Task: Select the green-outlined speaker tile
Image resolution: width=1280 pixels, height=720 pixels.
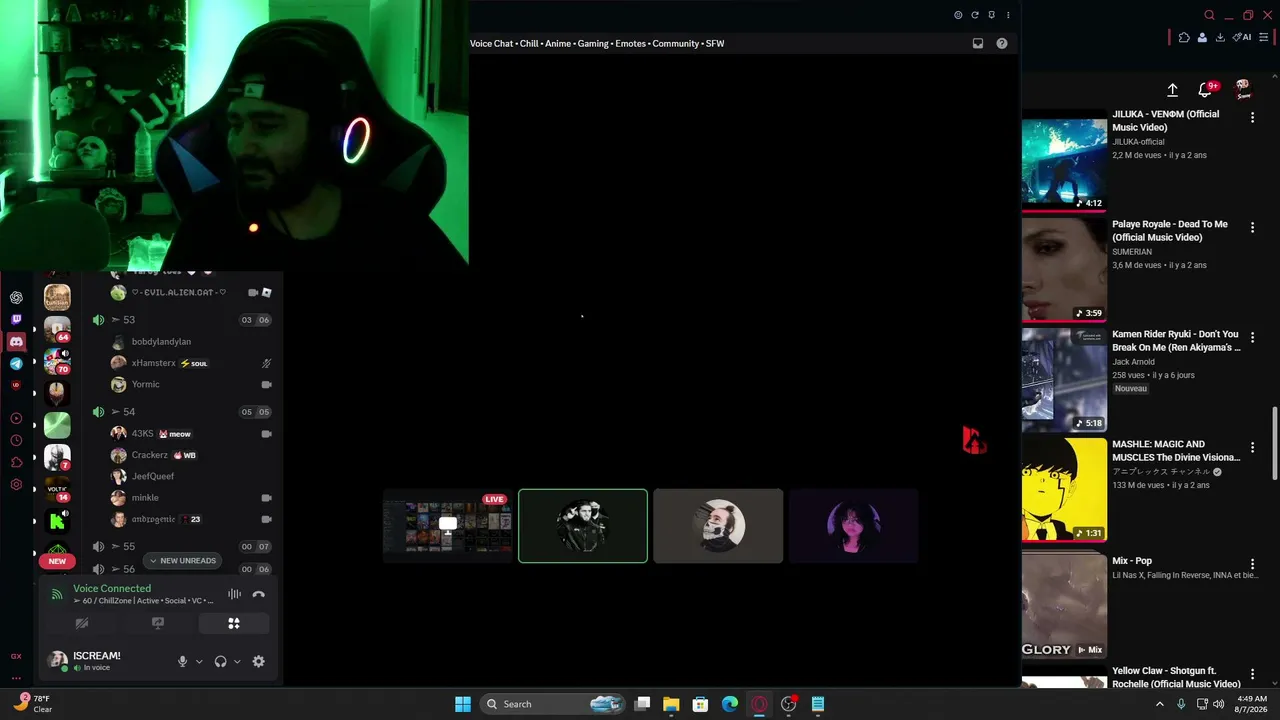Action: (x=583, y=526)
